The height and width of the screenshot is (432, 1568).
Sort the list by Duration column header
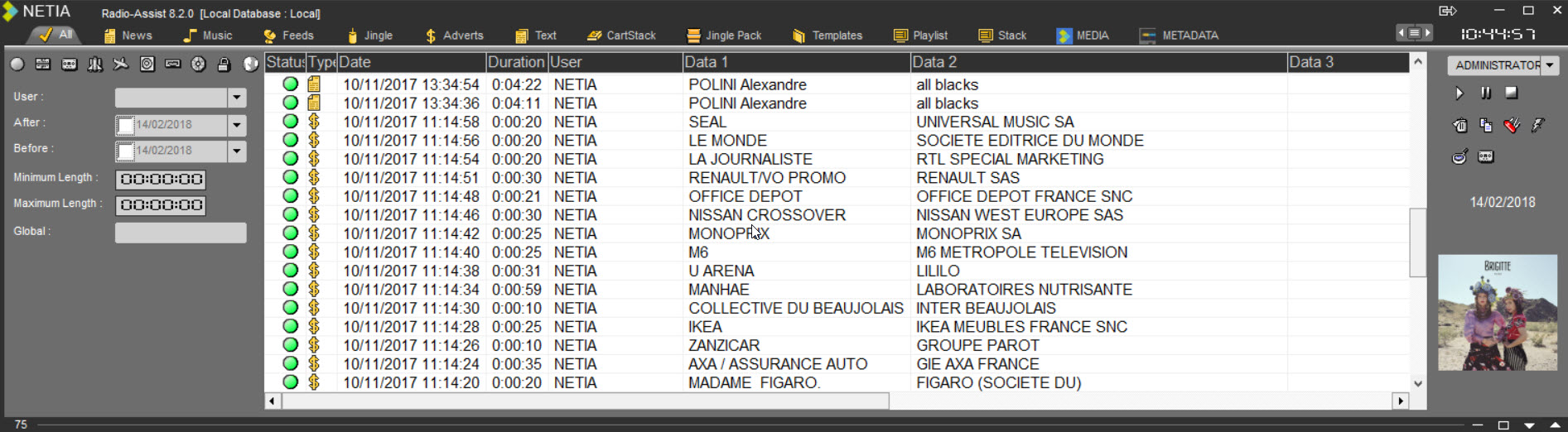click(x=515, y=62)
